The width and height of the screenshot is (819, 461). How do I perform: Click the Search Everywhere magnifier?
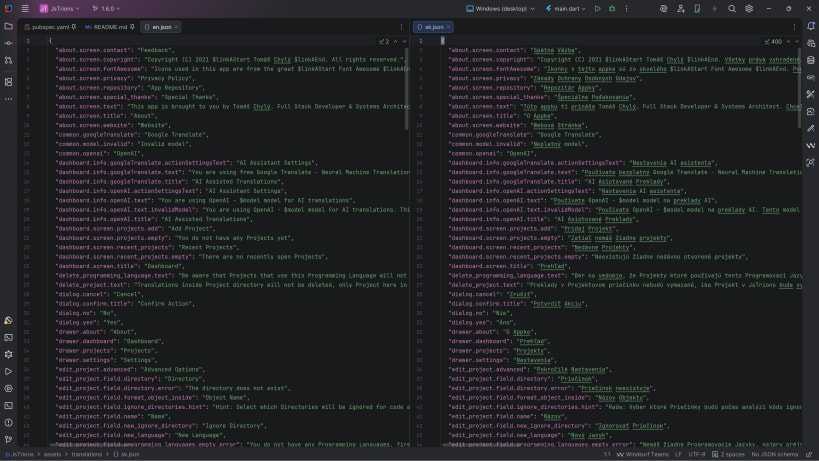pos(732,8)
